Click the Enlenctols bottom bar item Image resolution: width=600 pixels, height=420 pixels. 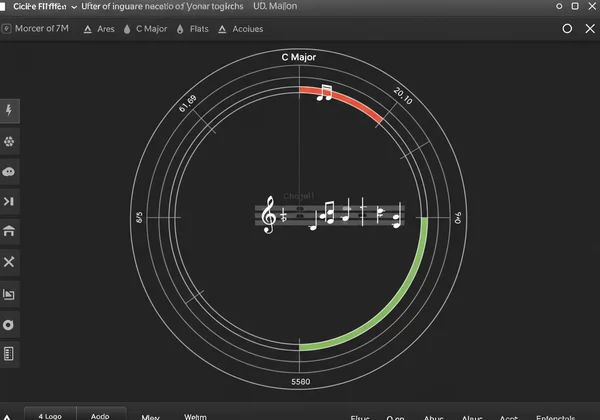click(x=555, y=418)
